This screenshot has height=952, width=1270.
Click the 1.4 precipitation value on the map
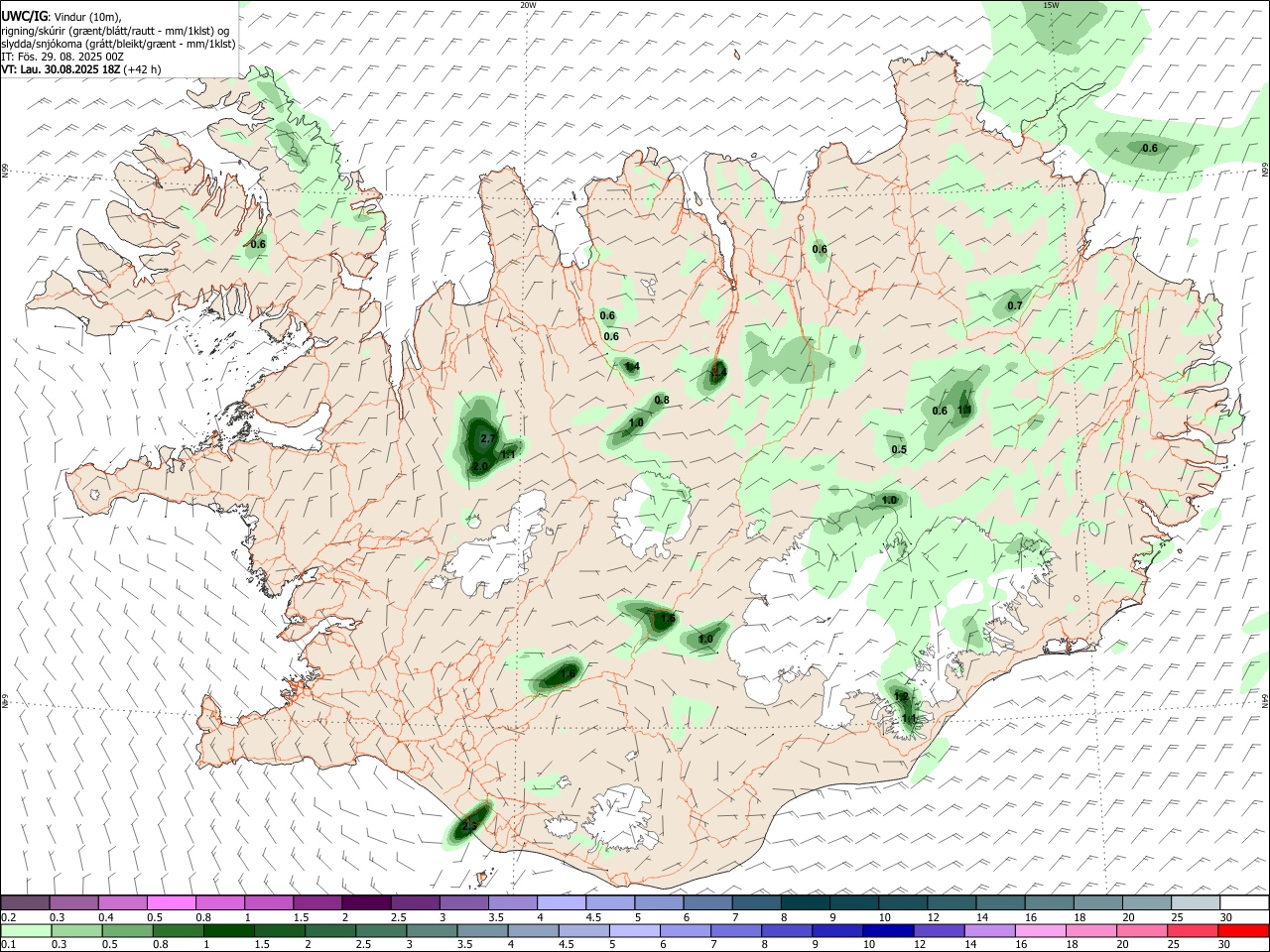tap(632, 367)
